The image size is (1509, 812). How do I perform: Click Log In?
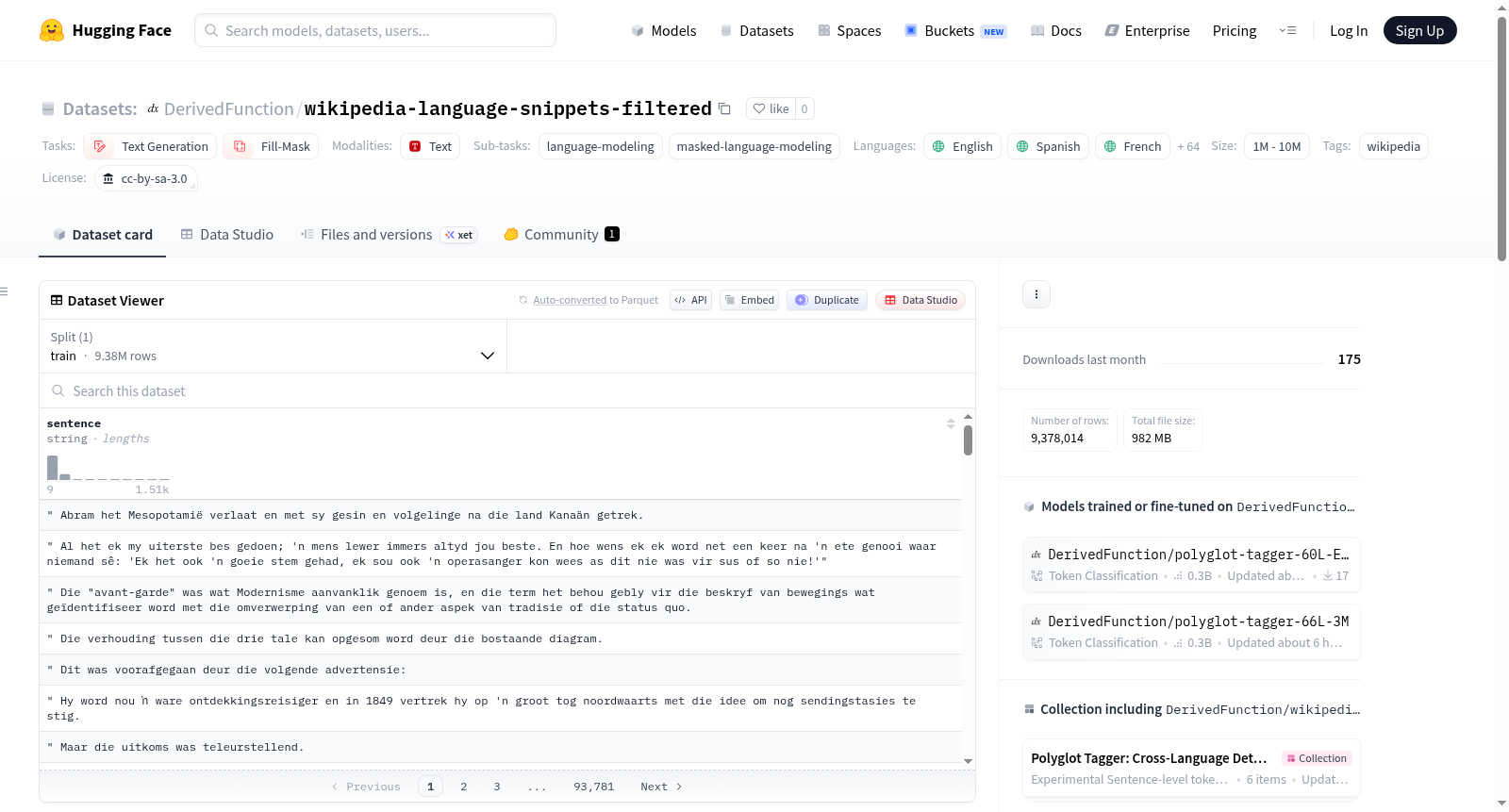click(1348, 30)
